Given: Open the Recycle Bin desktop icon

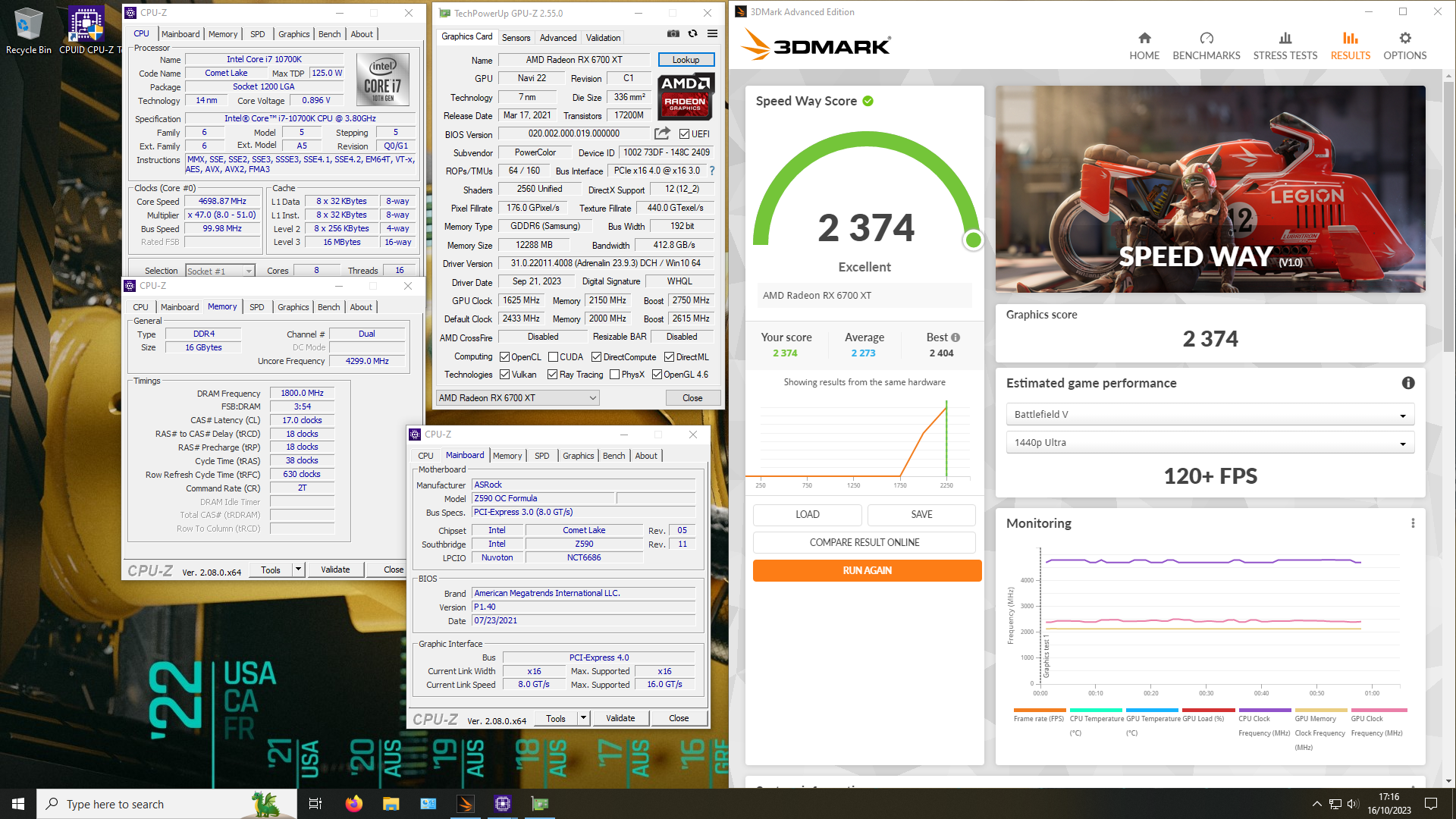Looking at the screenshot, I should click(x=28, y=30).
